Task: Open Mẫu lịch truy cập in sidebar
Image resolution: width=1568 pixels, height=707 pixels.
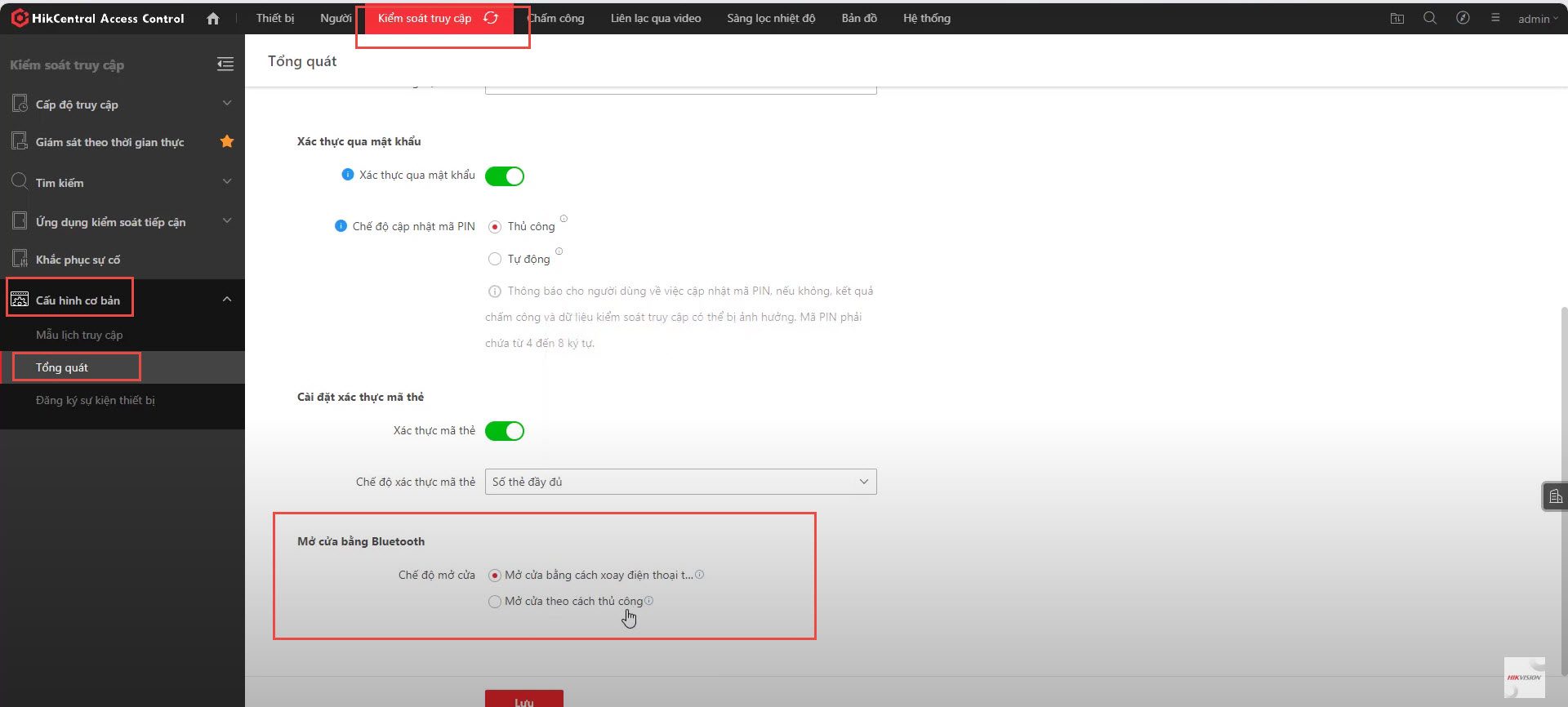Action: [79, 335]
